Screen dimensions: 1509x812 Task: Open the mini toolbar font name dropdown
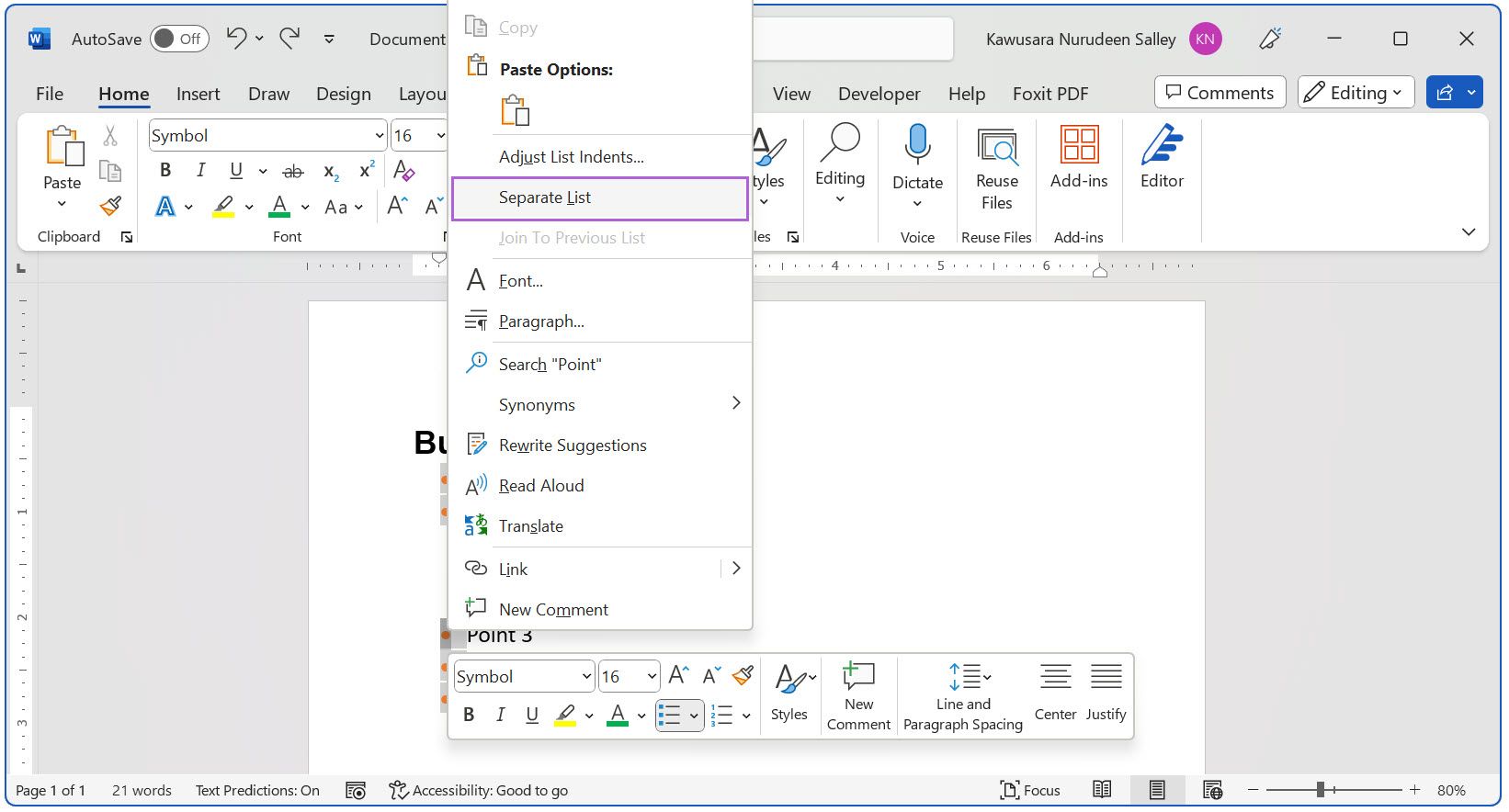[x=586, y=677]
